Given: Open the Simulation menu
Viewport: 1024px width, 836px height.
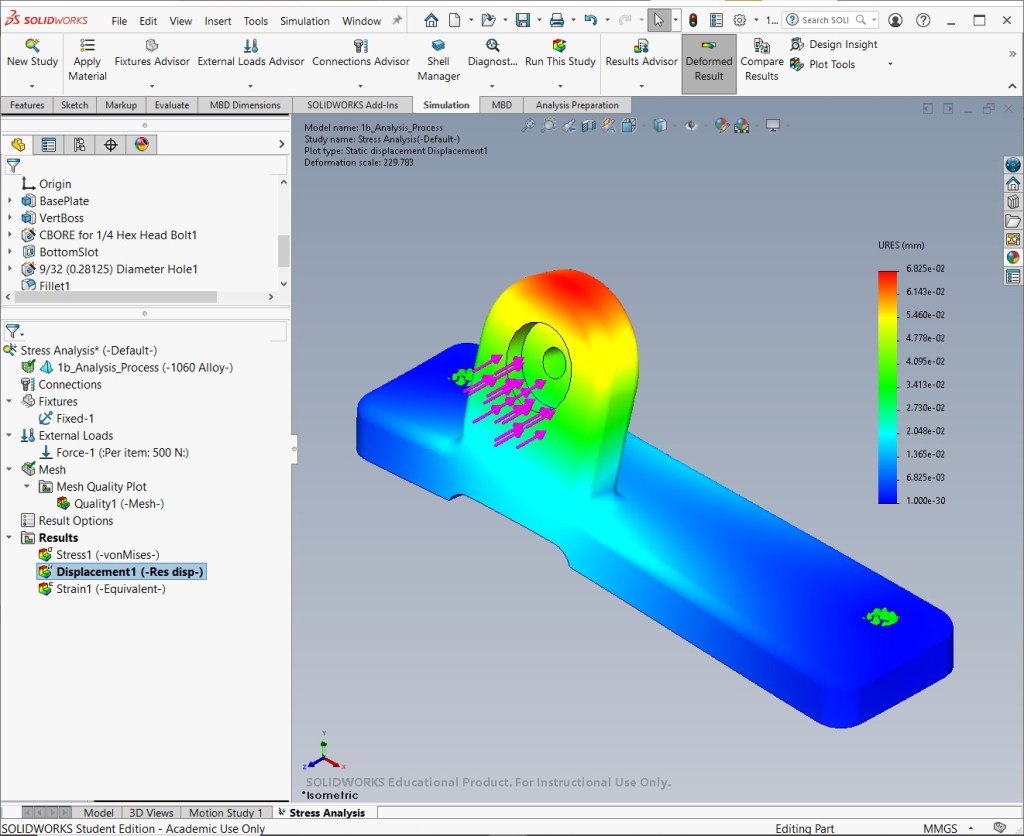Looking at the screenshot, I should coord(304,21).
